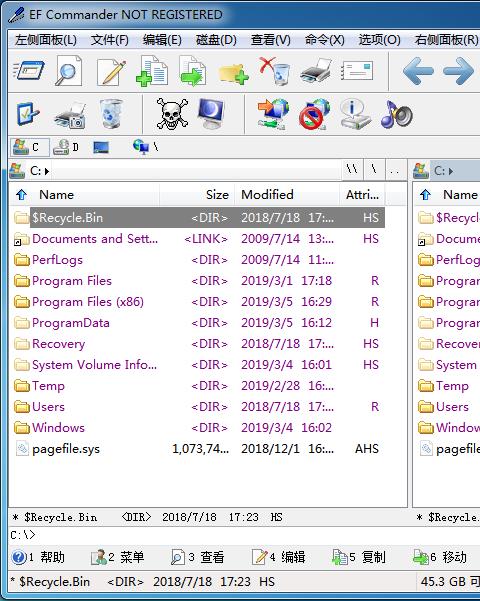Click the disconnect network drive icon

tap(314, 114)
